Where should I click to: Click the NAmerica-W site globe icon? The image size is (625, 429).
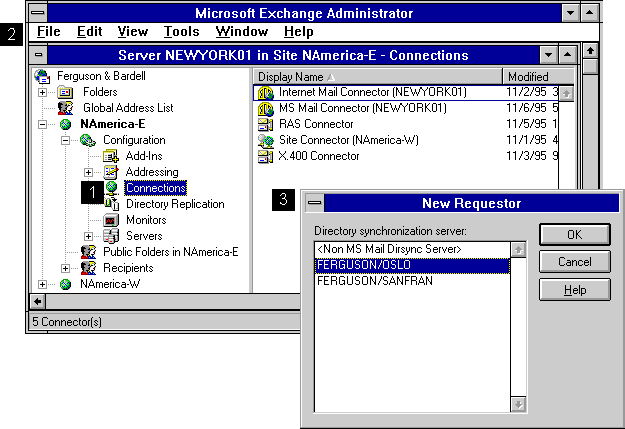(x=65, y=284)
